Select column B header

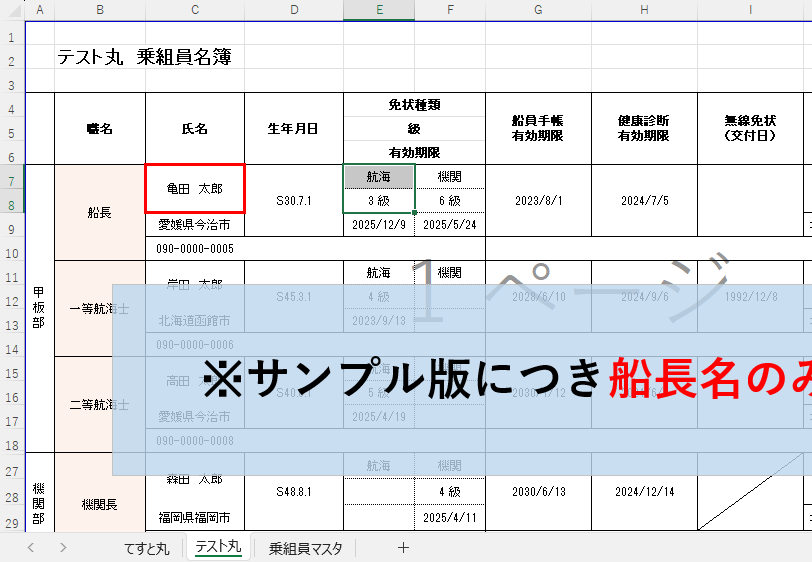point(100,10)
